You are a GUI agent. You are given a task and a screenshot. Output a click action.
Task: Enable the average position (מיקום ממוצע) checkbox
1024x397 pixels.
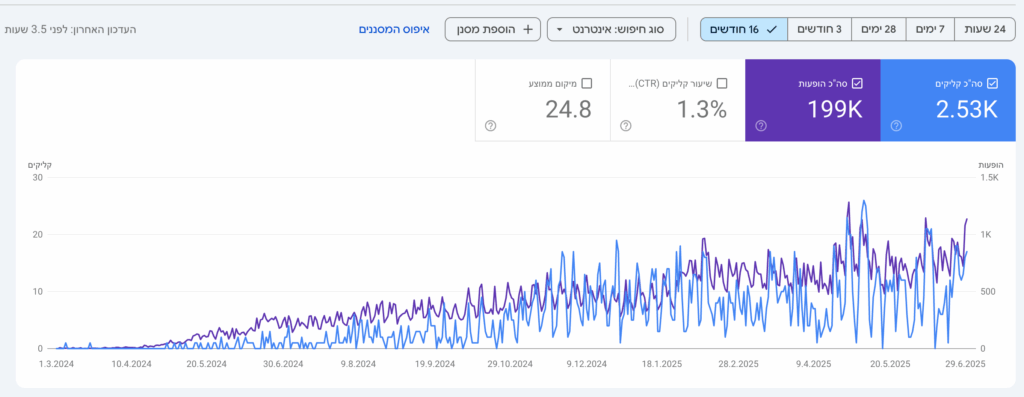tap(586, 83)
